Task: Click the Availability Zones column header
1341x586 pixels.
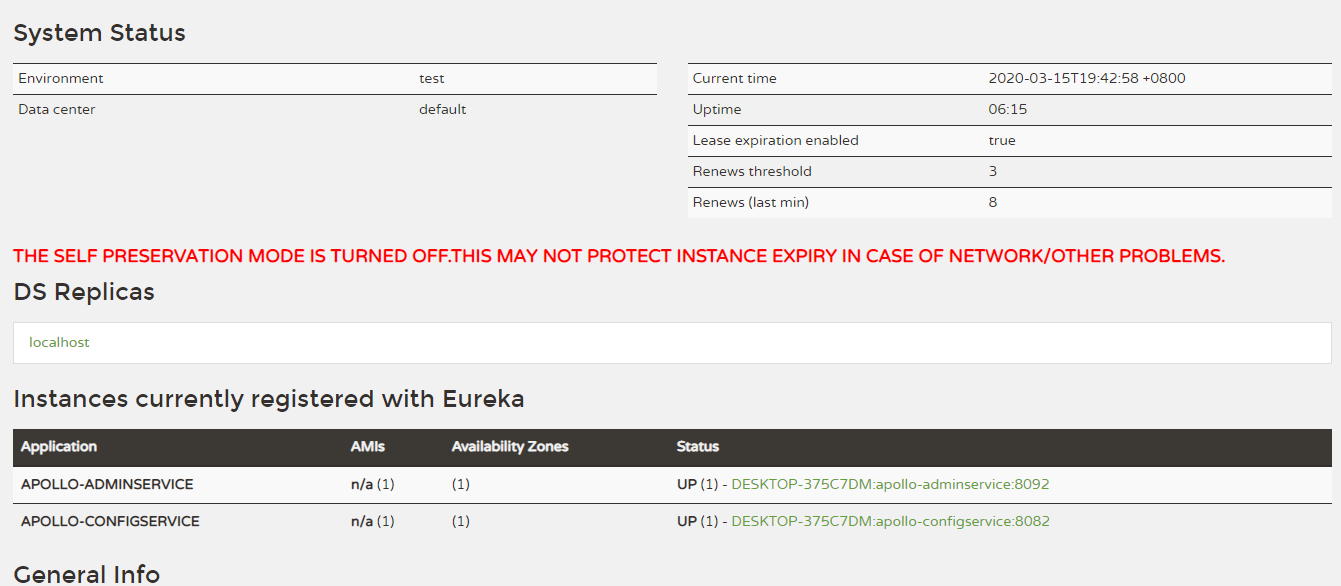Action: (x=510, y=446)
